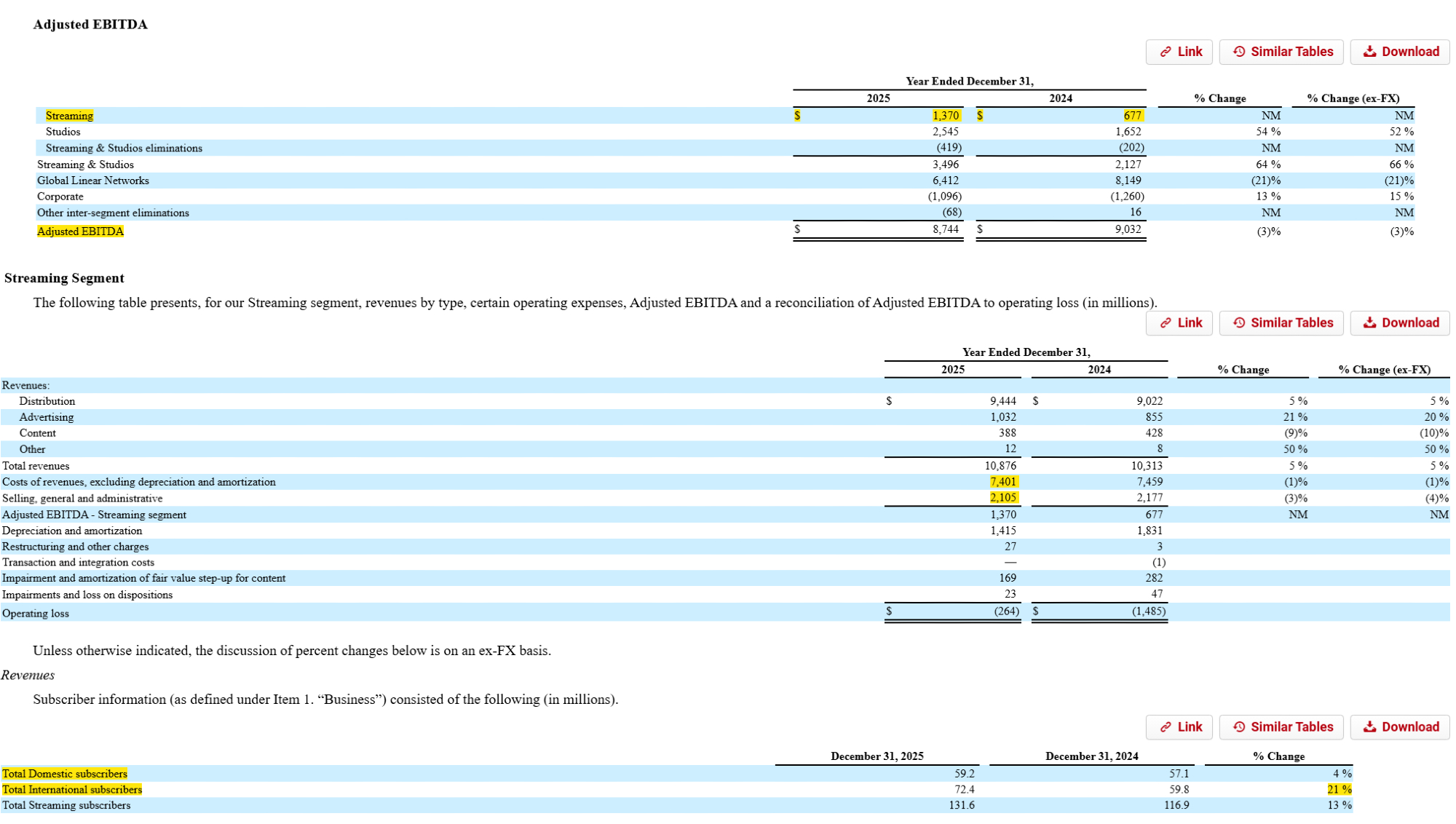Image resolution: width=1456 pixels, height=824 pixels.
Task: Click the chain icon above the Adjusted EBITDA table
Action: [1166, 52]
